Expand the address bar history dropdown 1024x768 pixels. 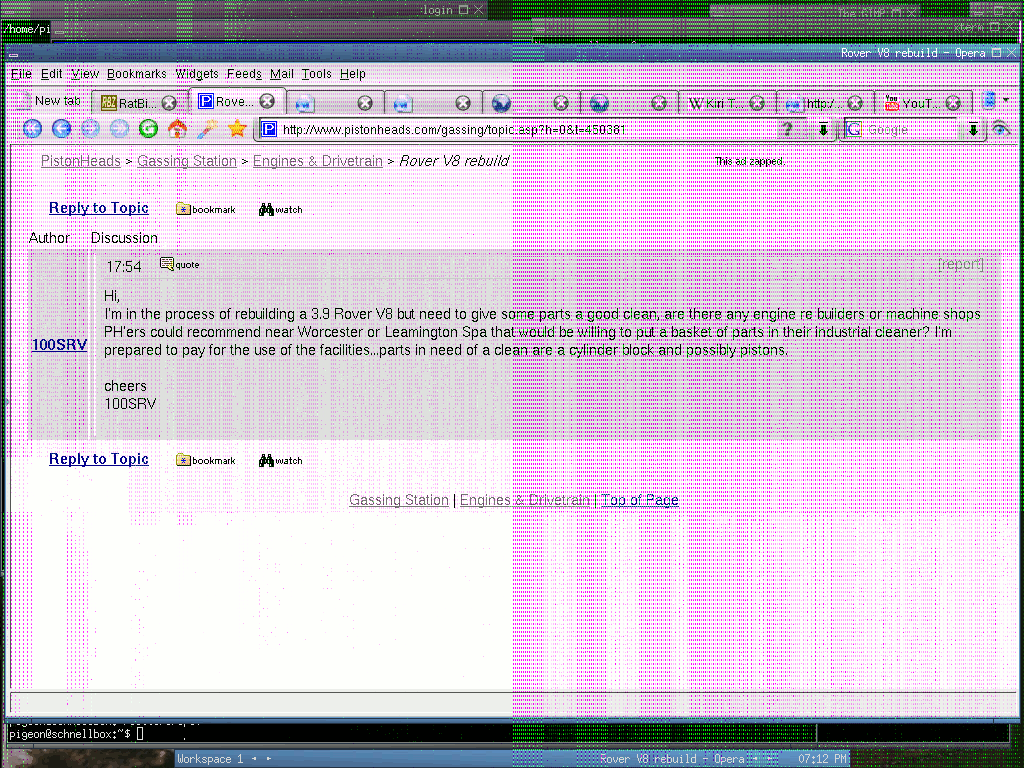tap(823, 129)
